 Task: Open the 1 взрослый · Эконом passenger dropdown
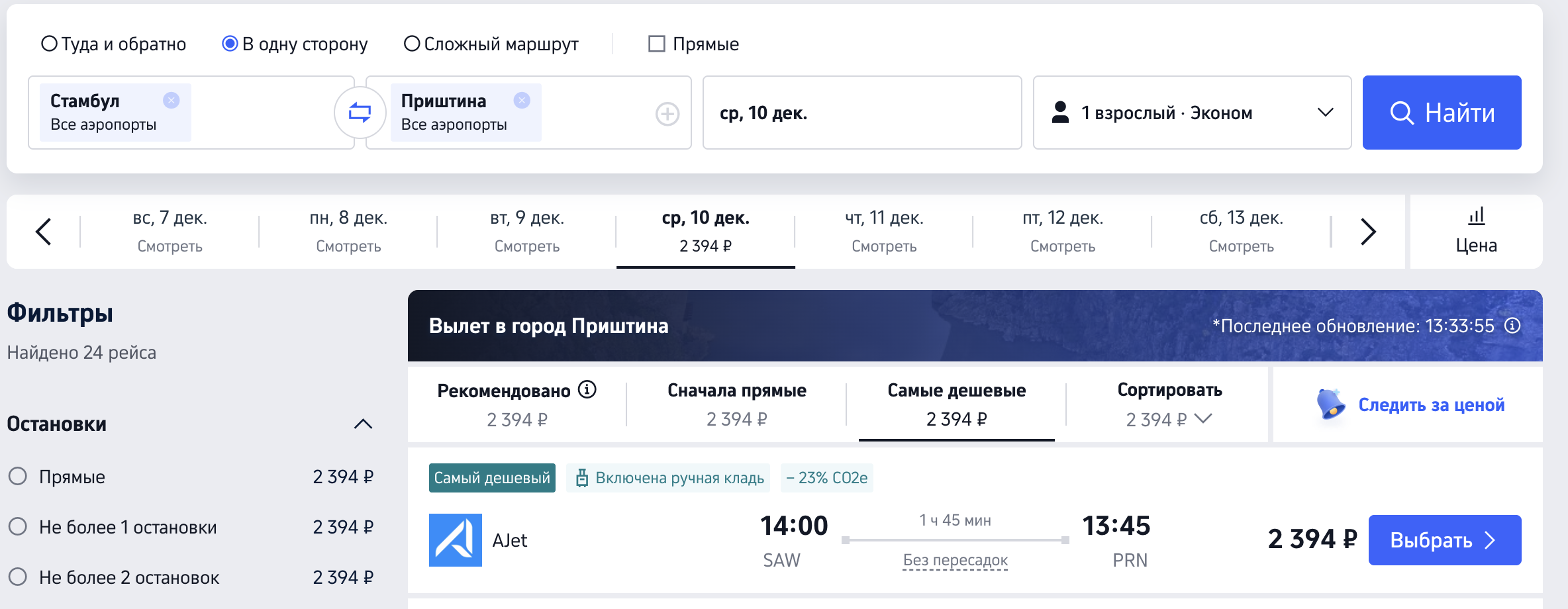click(1192, 113)
